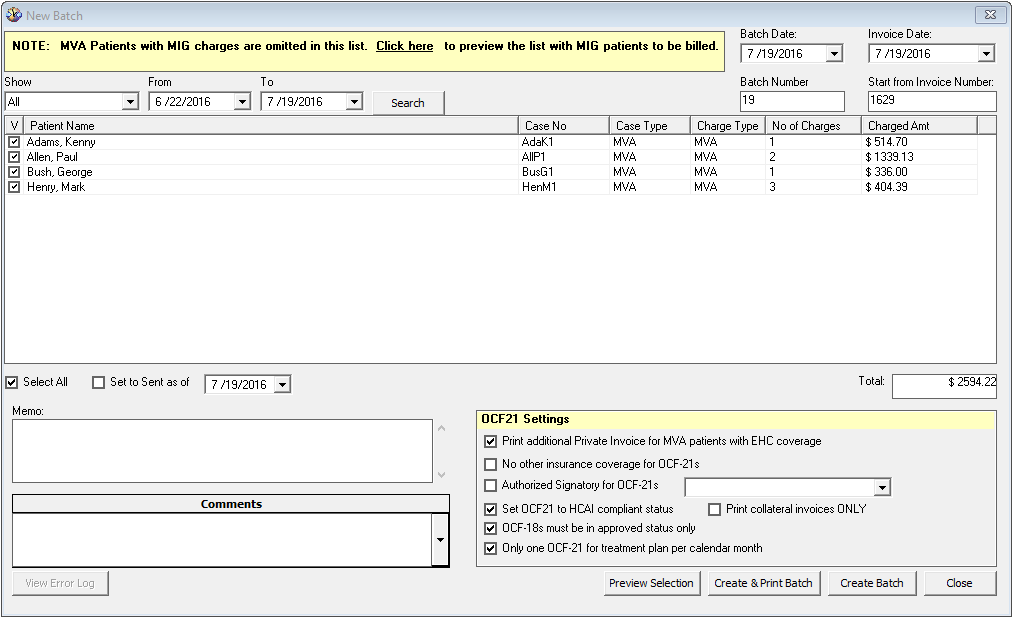Uncheck the row checkbox for Adams, Kenny
Viewport: 1013px width, 618px height.
tap(13, 142)
